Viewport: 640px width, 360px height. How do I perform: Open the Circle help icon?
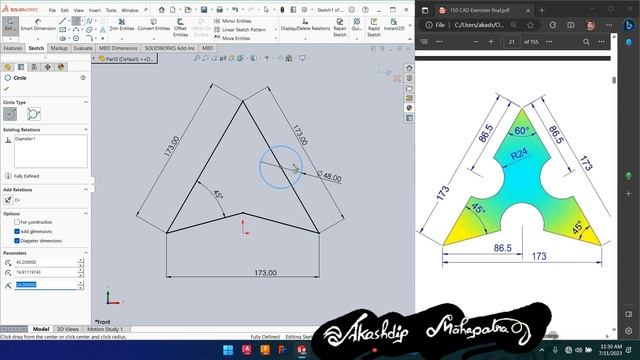point(83,78)
